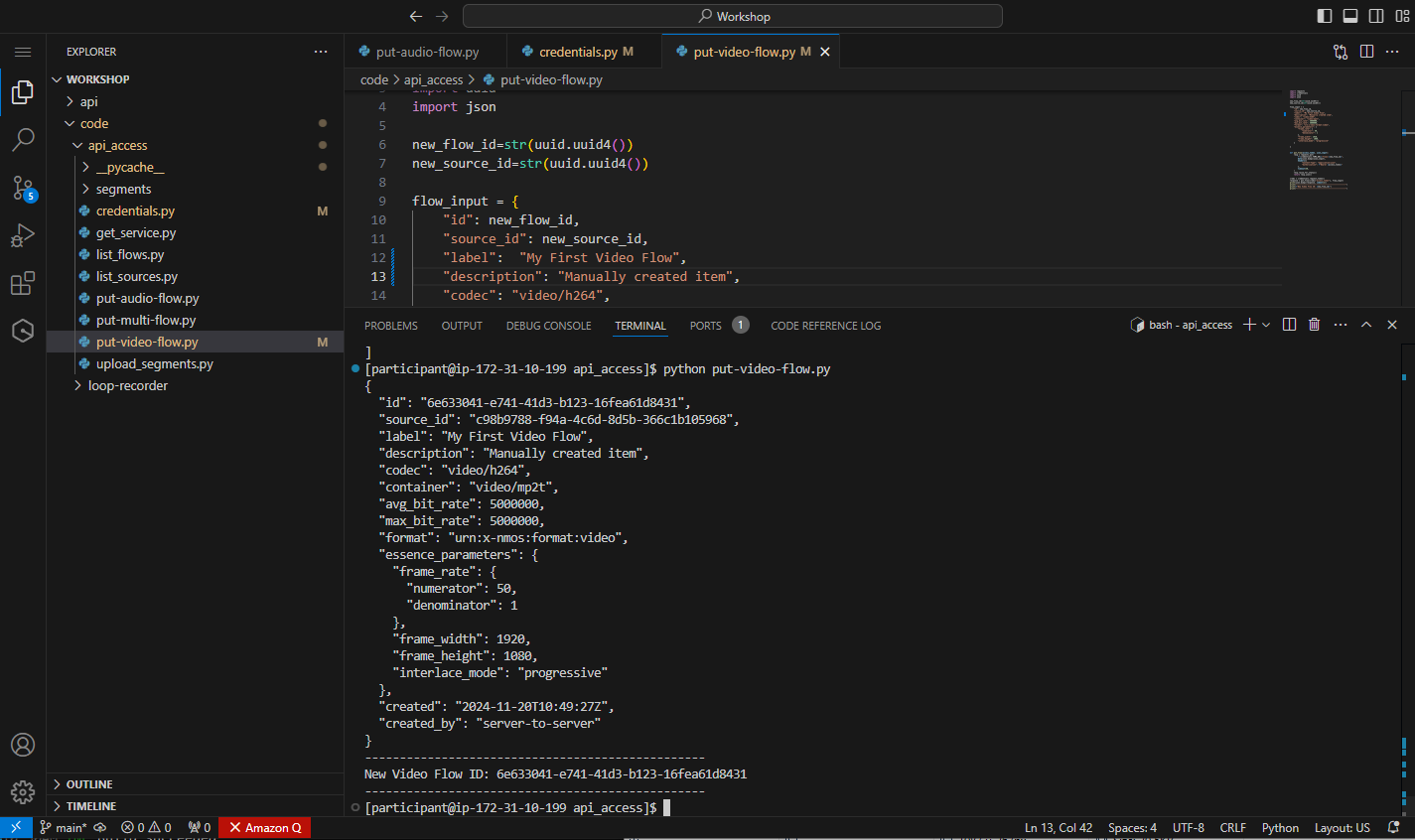Click api_access in the breadcrumb path
The width and height of the screenshot is (1415, 840).
pos(433,79)
